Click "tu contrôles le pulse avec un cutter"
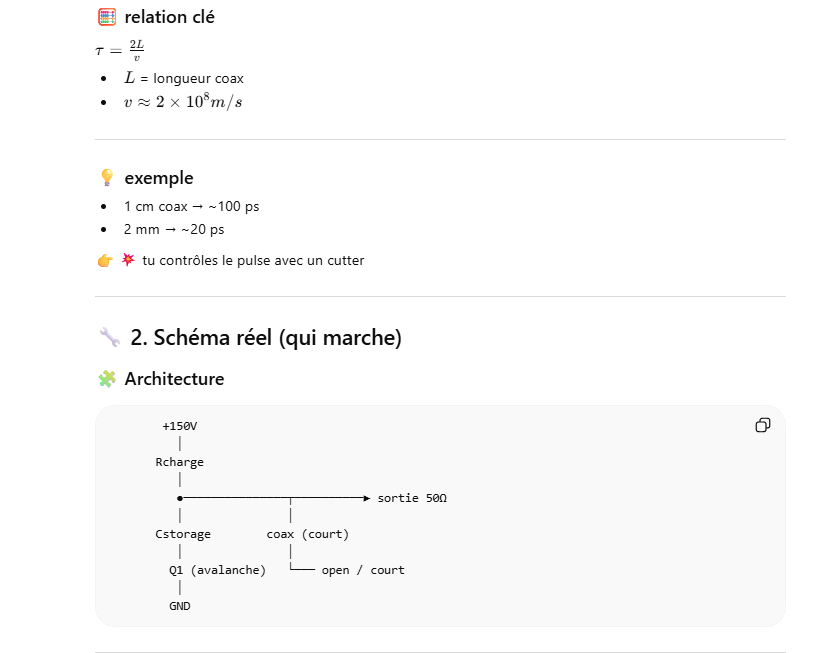 coord(253,261)
